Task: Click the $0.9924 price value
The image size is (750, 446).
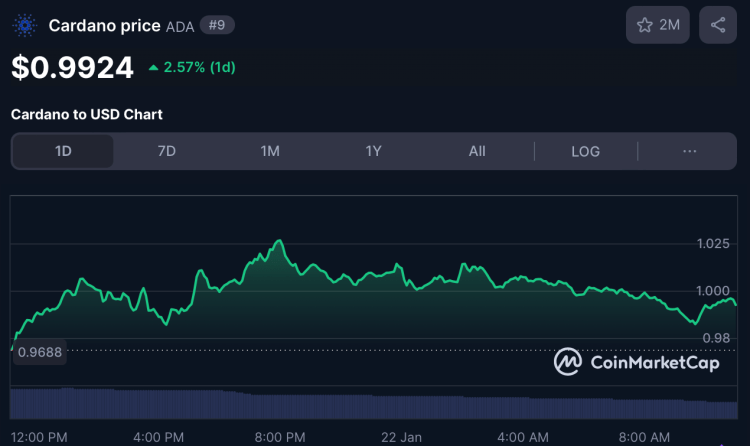Action: pos(72,67)
